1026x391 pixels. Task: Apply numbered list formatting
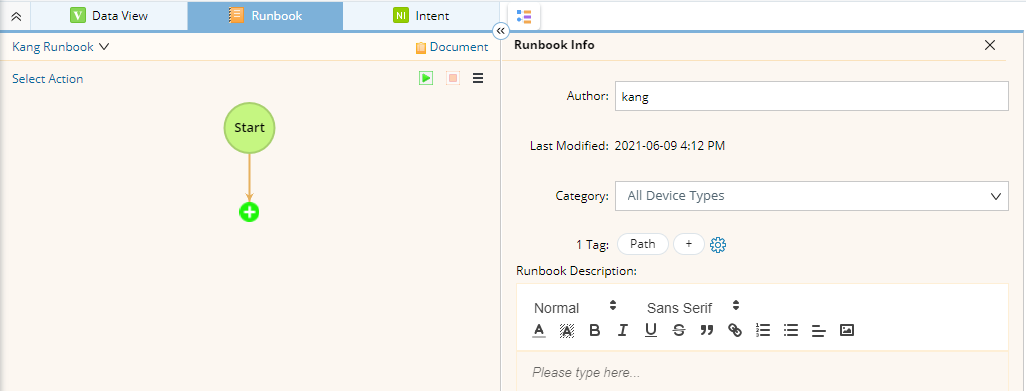tap(763, 330)
